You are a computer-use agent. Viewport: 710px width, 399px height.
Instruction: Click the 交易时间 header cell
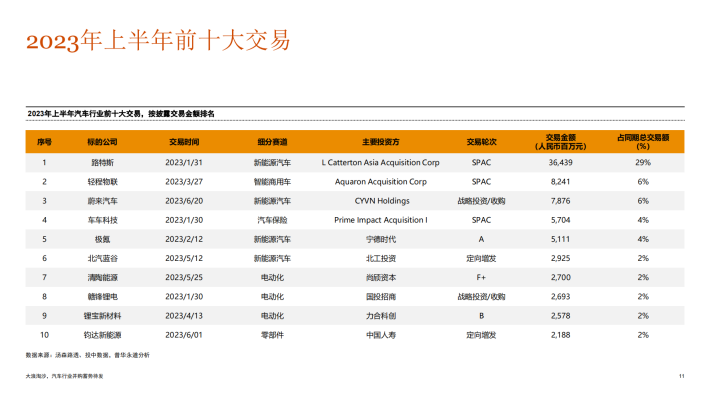[x=184, y=142]
